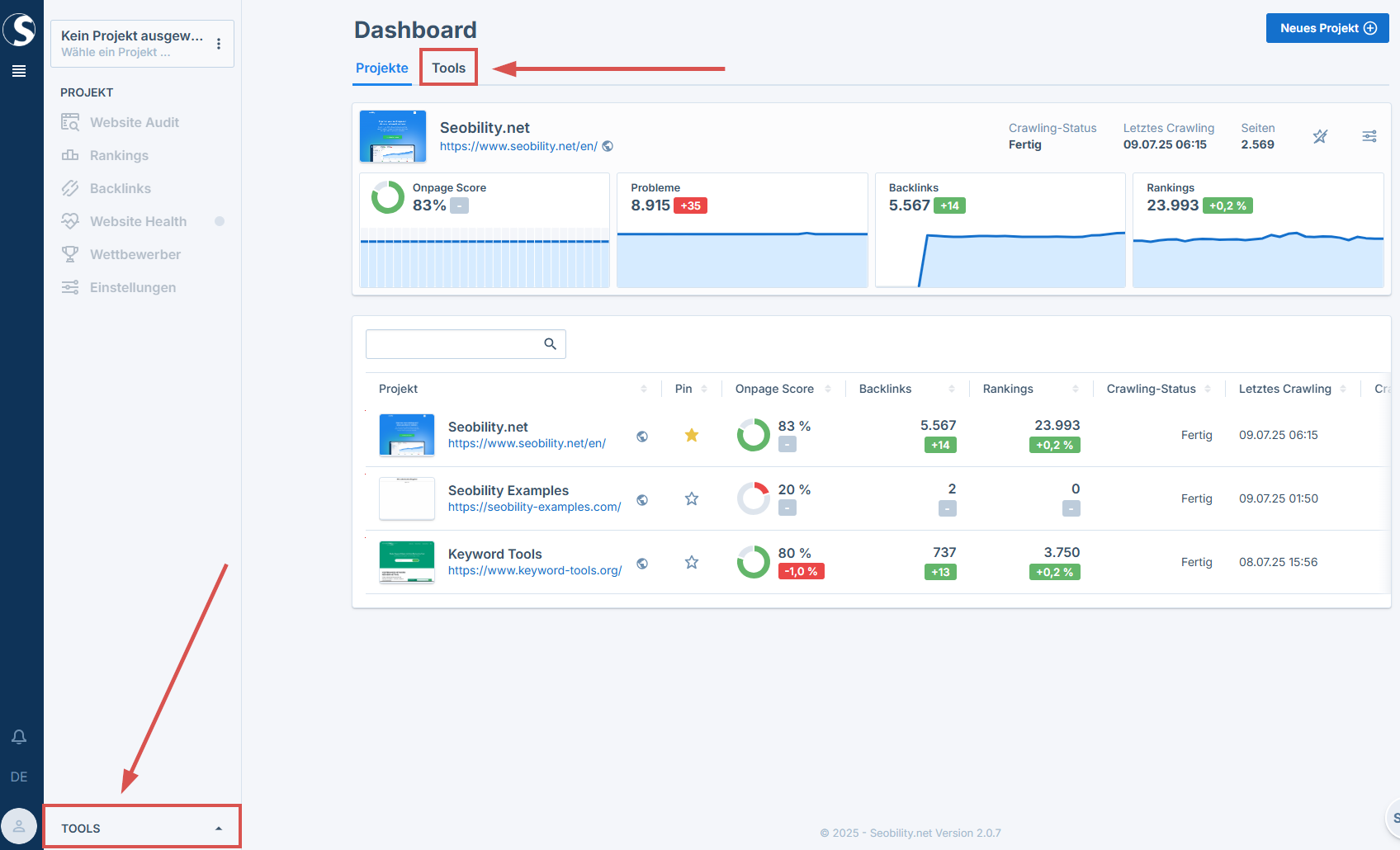Open the user profile avatar icon
The image size is (1400, 850).
(x=19, y=825)
